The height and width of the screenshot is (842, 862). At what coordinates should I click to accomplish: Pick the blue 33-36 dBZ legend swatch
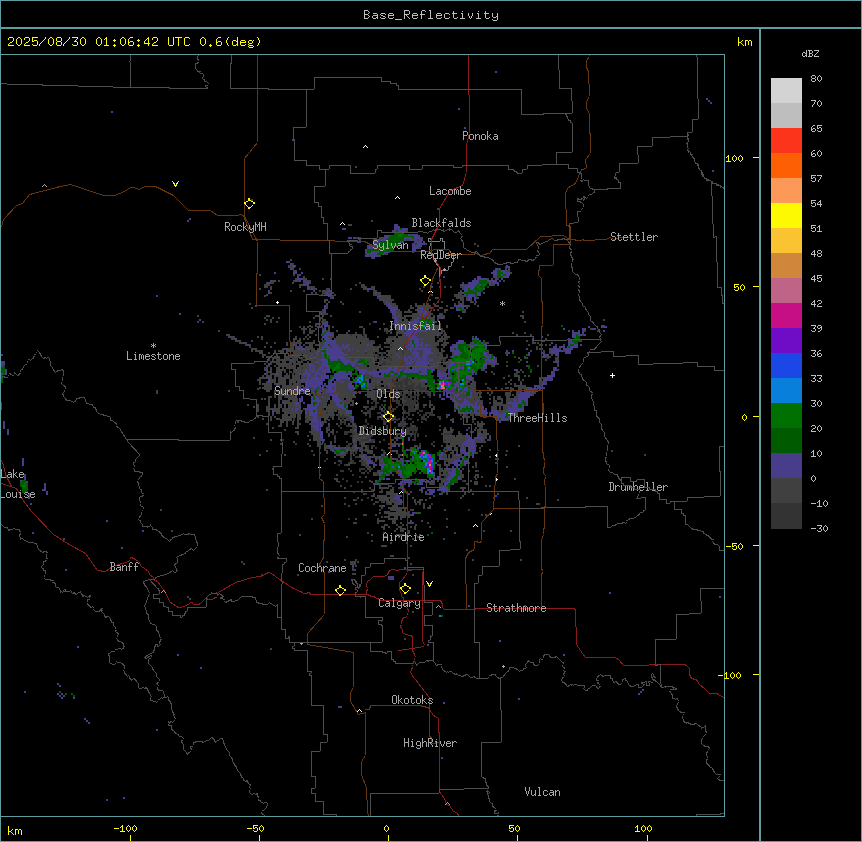click(x=786, y=365)
